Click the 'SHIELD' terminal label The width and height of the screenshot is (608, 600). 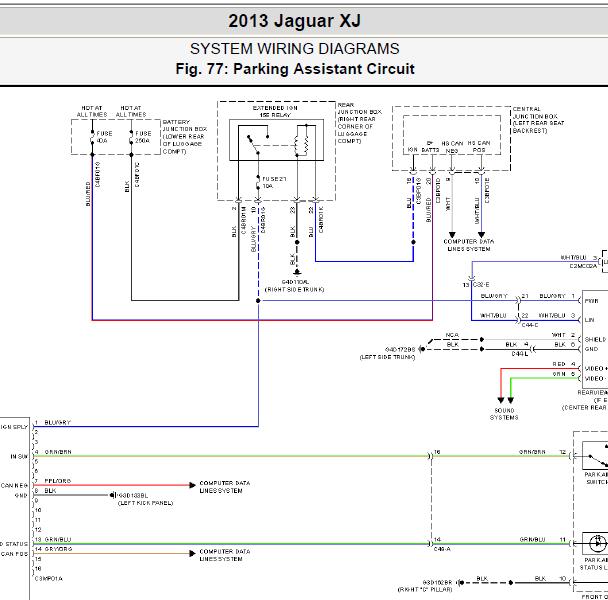click(595, 339)
